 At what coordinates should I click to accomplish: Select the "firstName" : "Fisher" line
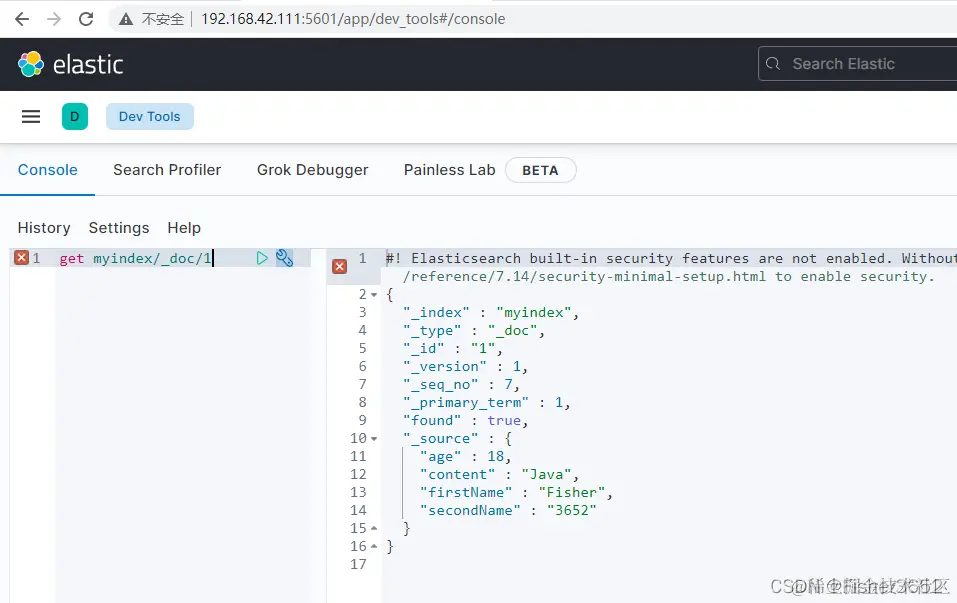pos(516,493)
